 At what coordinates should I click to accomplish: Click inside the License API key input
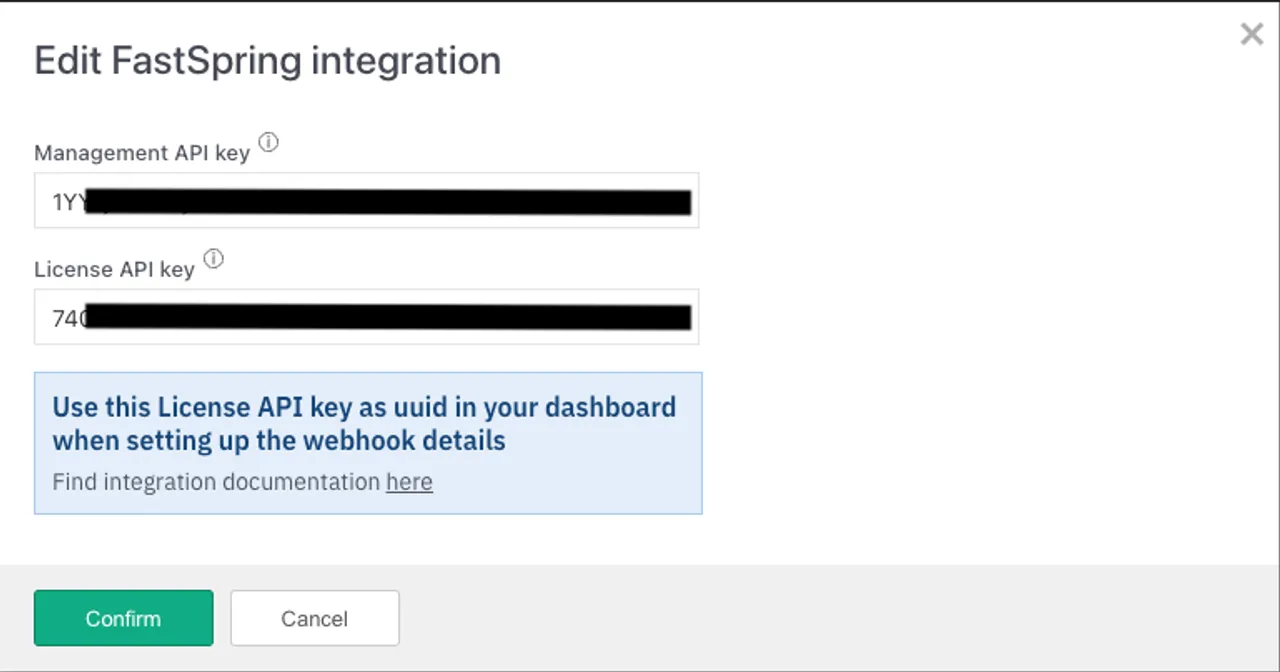tap(366, 317)
